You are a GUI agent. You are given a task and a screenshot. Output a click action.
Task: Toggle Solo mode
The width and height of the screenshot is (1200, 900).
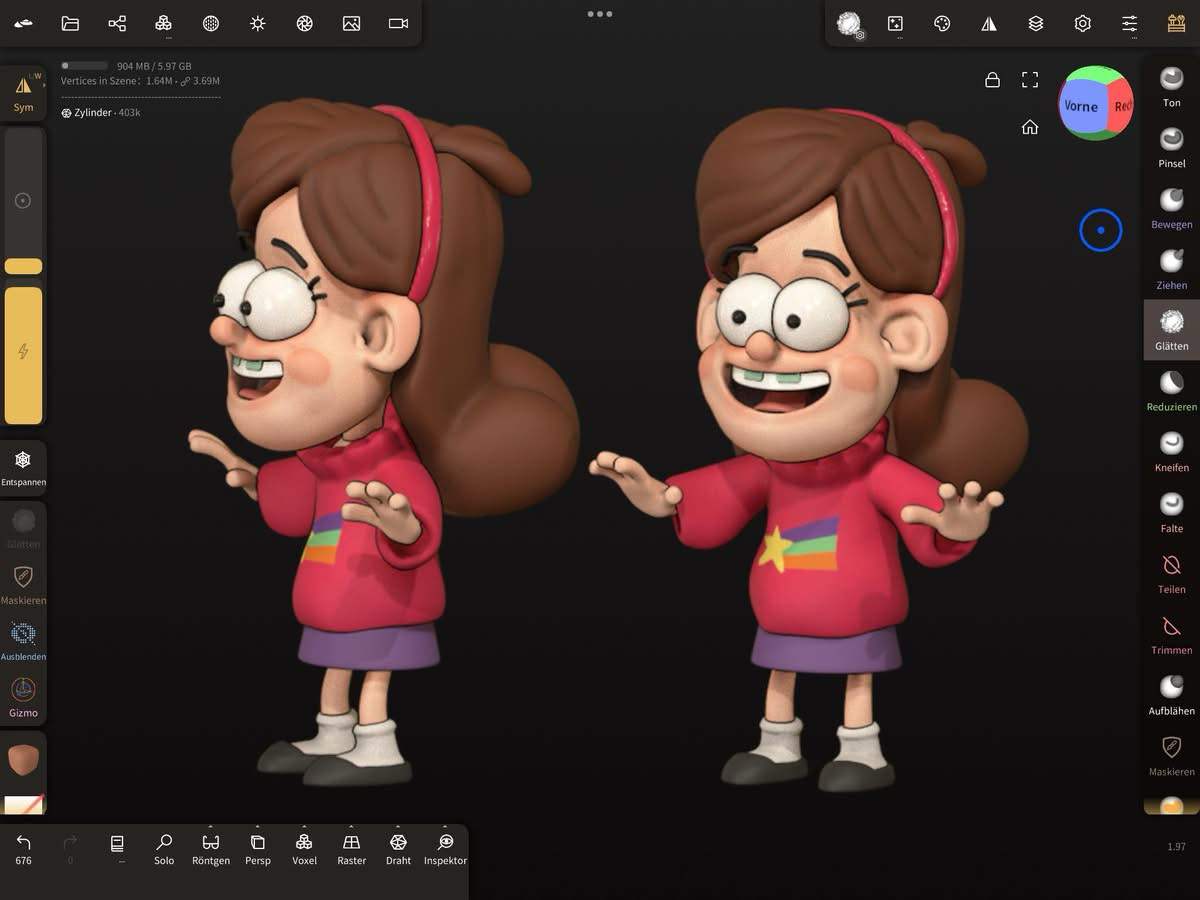point(164,849)
